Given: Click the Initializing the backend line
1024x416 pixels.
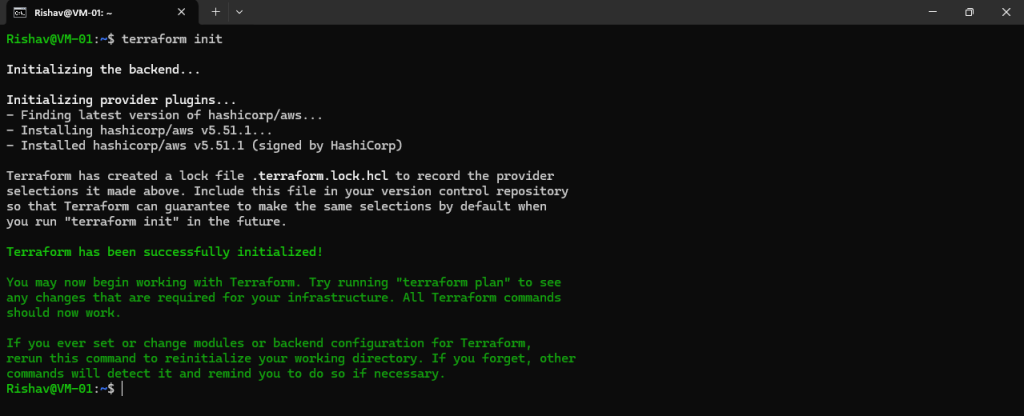Looking at the screenshot, I should (103, 69).
